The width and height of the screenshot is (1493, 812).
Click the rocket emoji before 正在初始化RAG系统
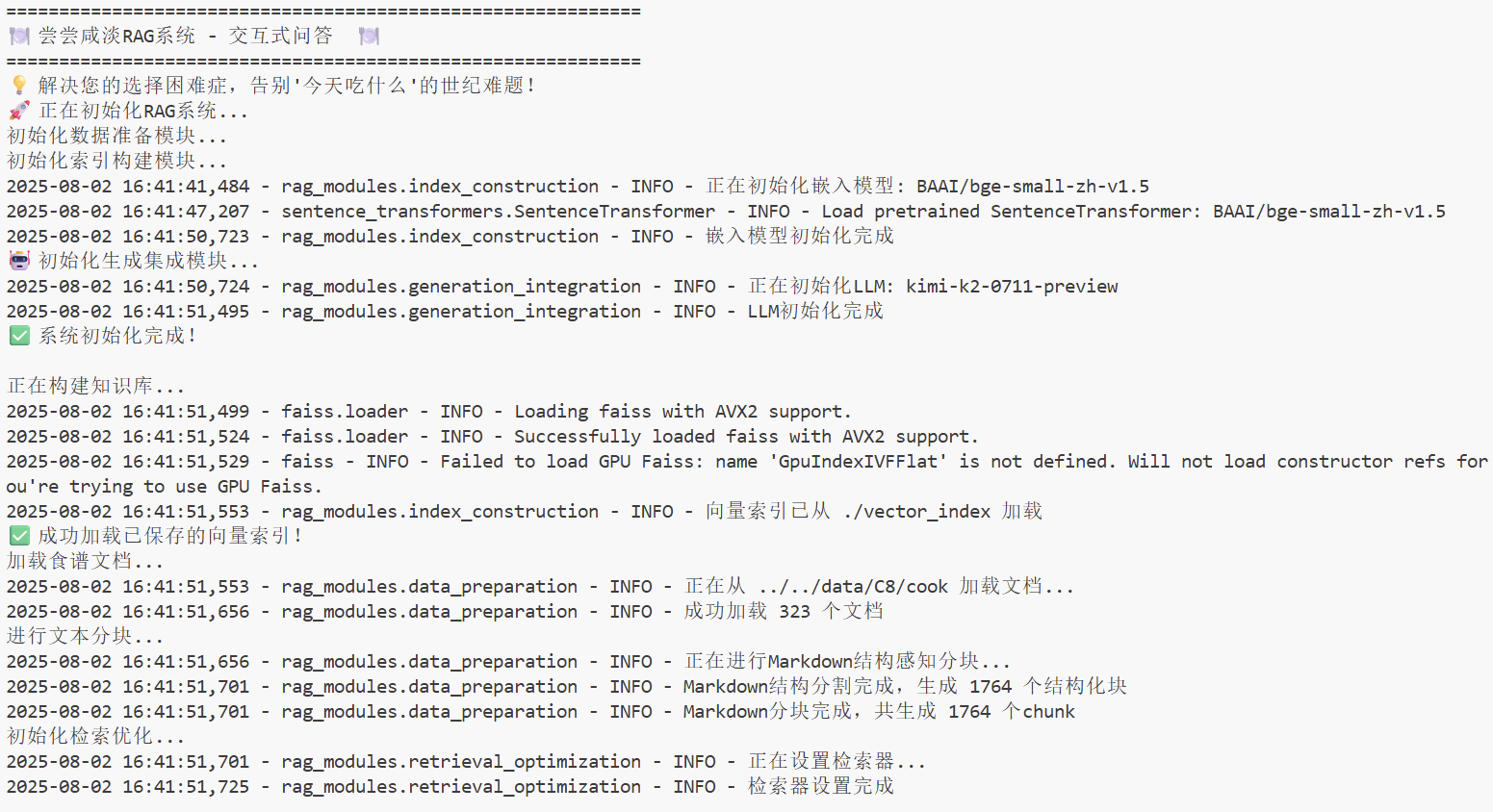[x=19, y=111]
